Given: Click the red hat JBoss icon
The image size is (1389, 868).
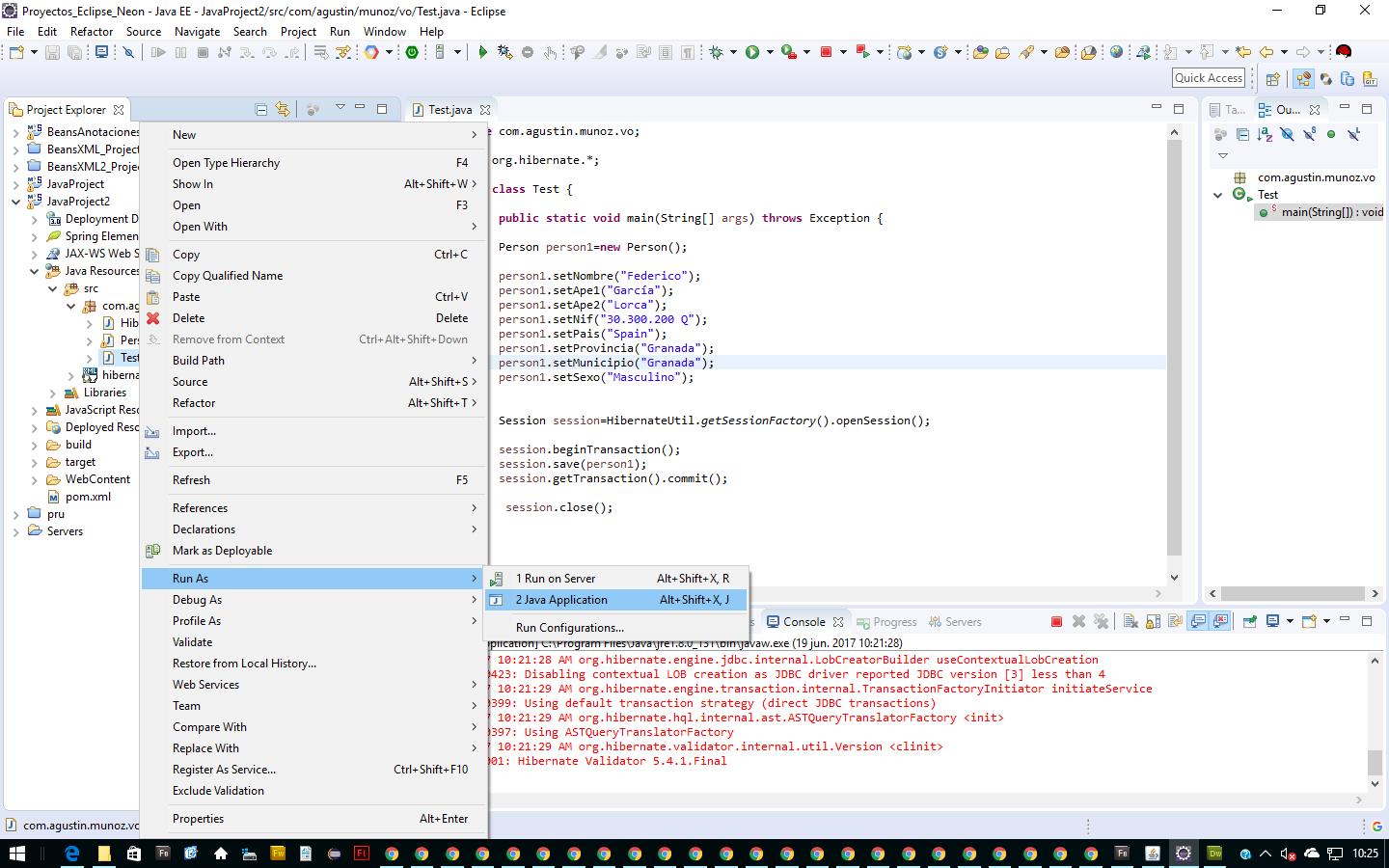Looking at the screenshot, I should (x=1344, y=52).
